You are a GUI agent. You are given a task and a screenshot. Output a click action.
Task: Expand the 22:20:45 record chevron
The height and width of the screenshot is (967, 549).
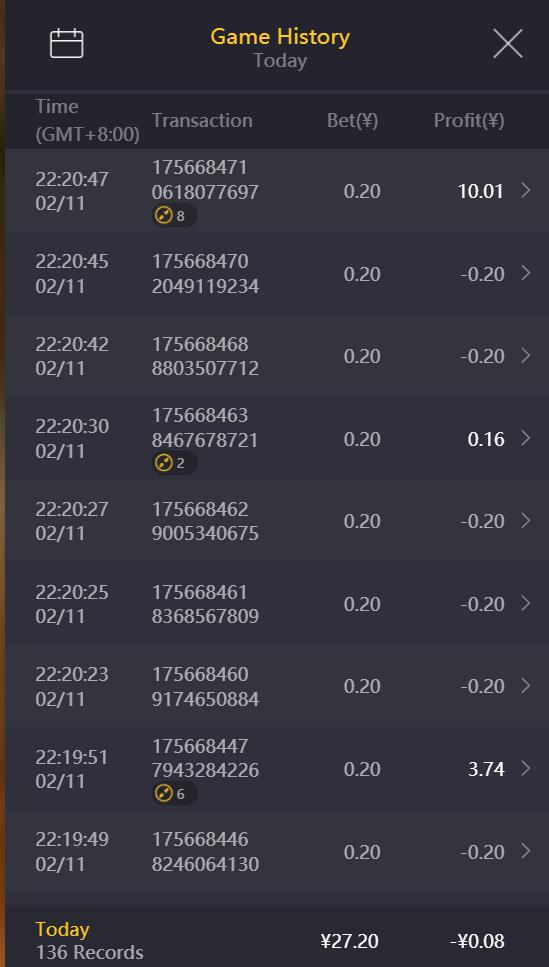coord(526,273)
